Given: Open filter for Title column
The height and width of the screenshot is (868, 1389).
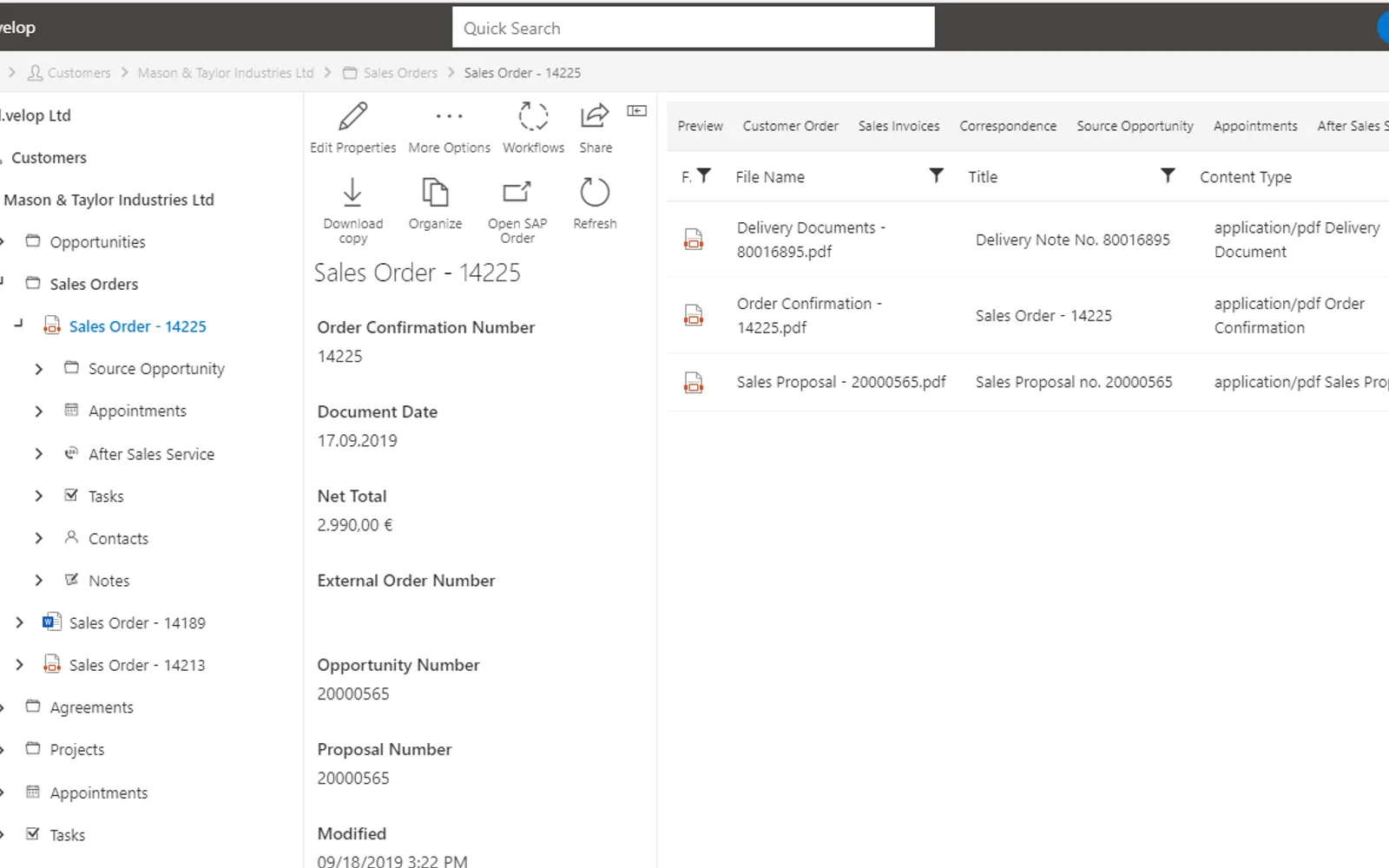Looking at the screenshot, I should (x=1168, y=176).
